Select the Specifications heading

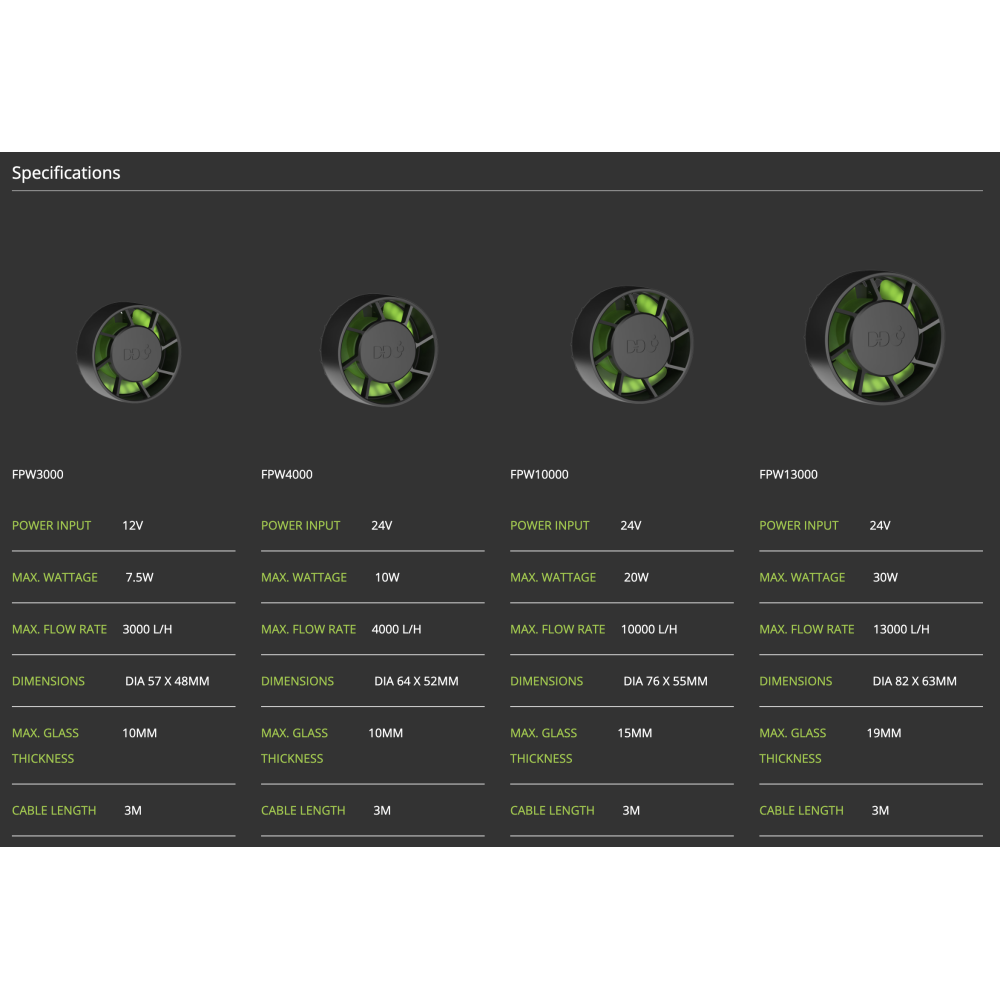[66, 173]
